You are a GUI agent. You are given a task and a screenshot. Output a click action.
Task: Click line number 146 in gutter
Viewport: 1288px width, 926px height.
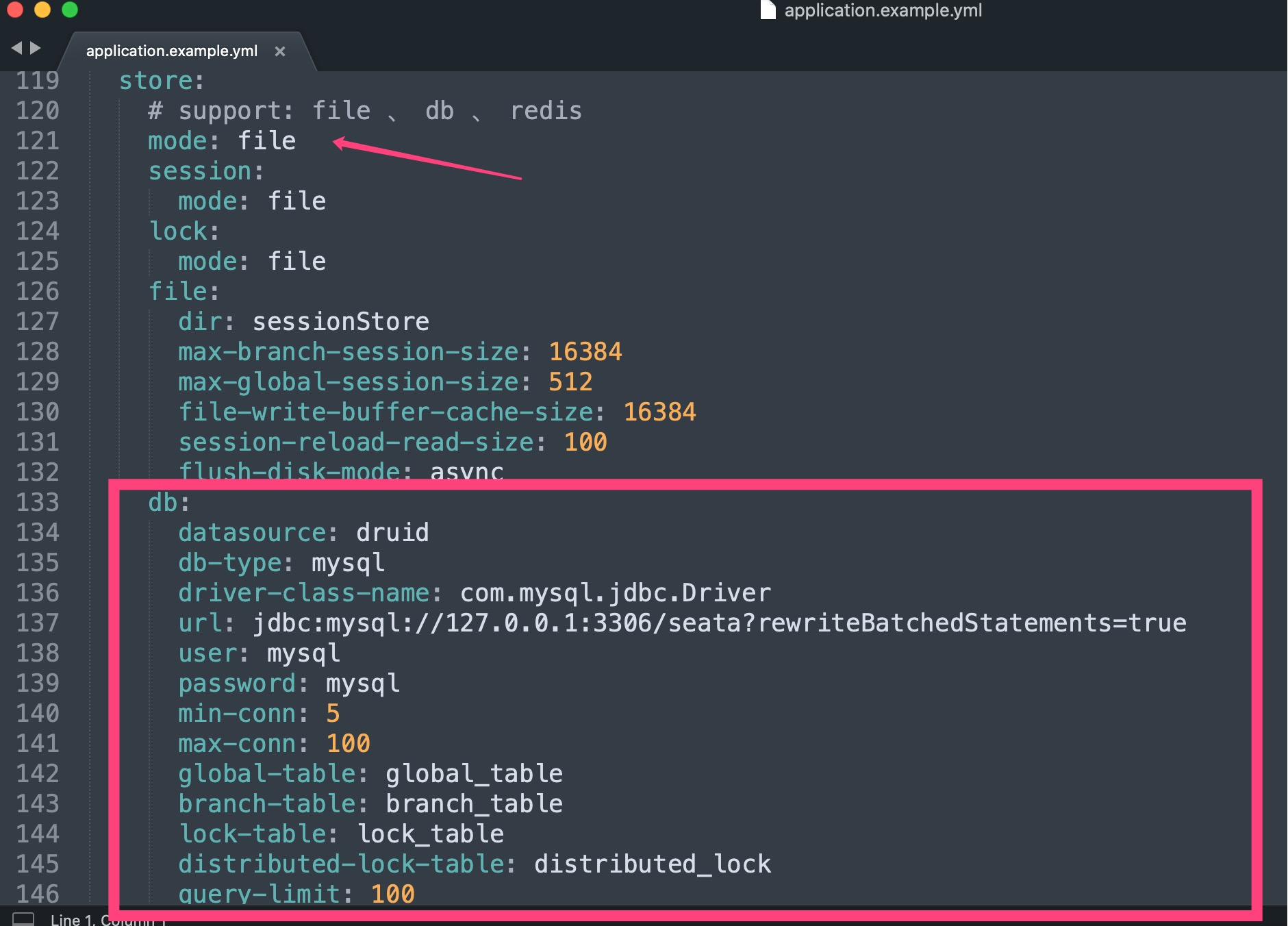(x=38, y=894)
